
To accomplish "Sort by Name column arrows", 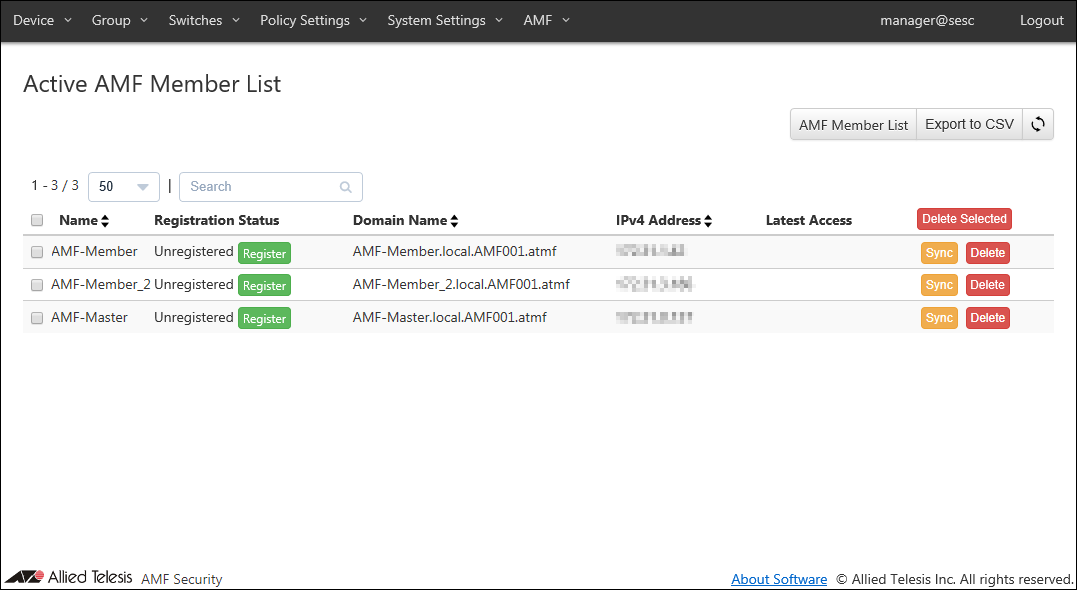I will [x=105, y=221].
